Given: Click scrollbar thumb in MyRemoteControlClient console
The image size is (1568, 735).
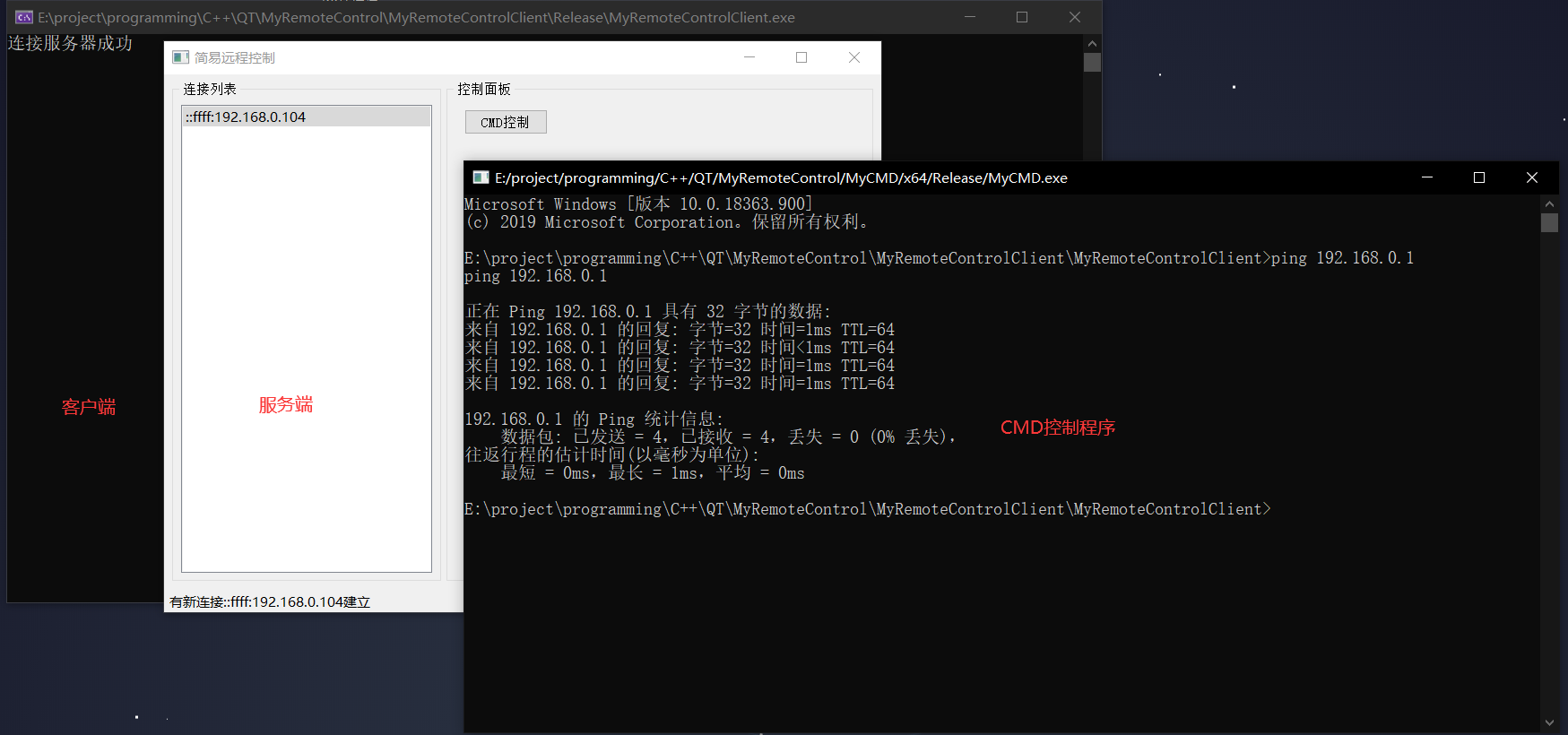Looking at the screenshot, I should click(x=1092, y=62).
